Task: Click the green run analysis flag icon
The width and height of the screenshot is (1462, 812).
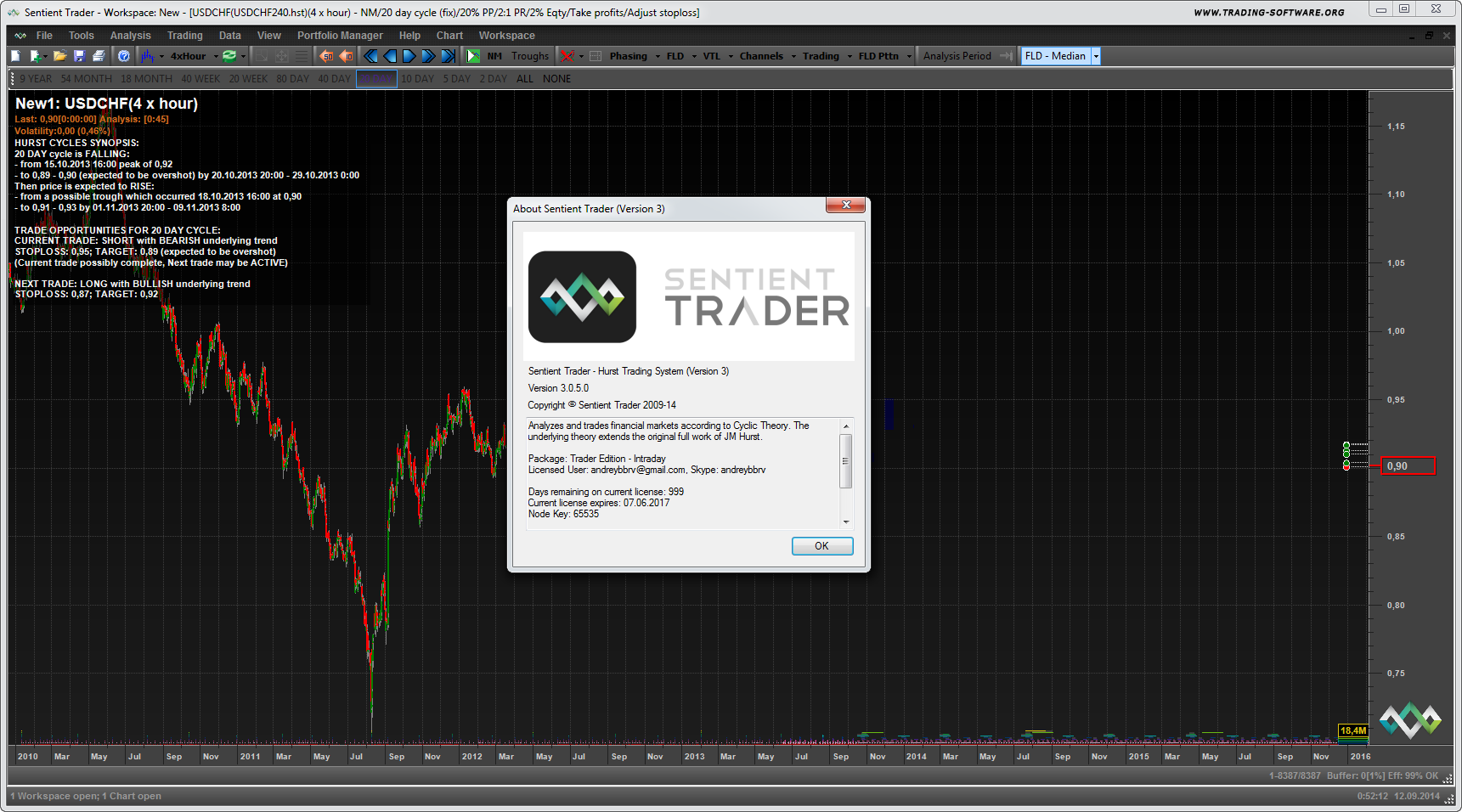Action: tap(473, 56)
